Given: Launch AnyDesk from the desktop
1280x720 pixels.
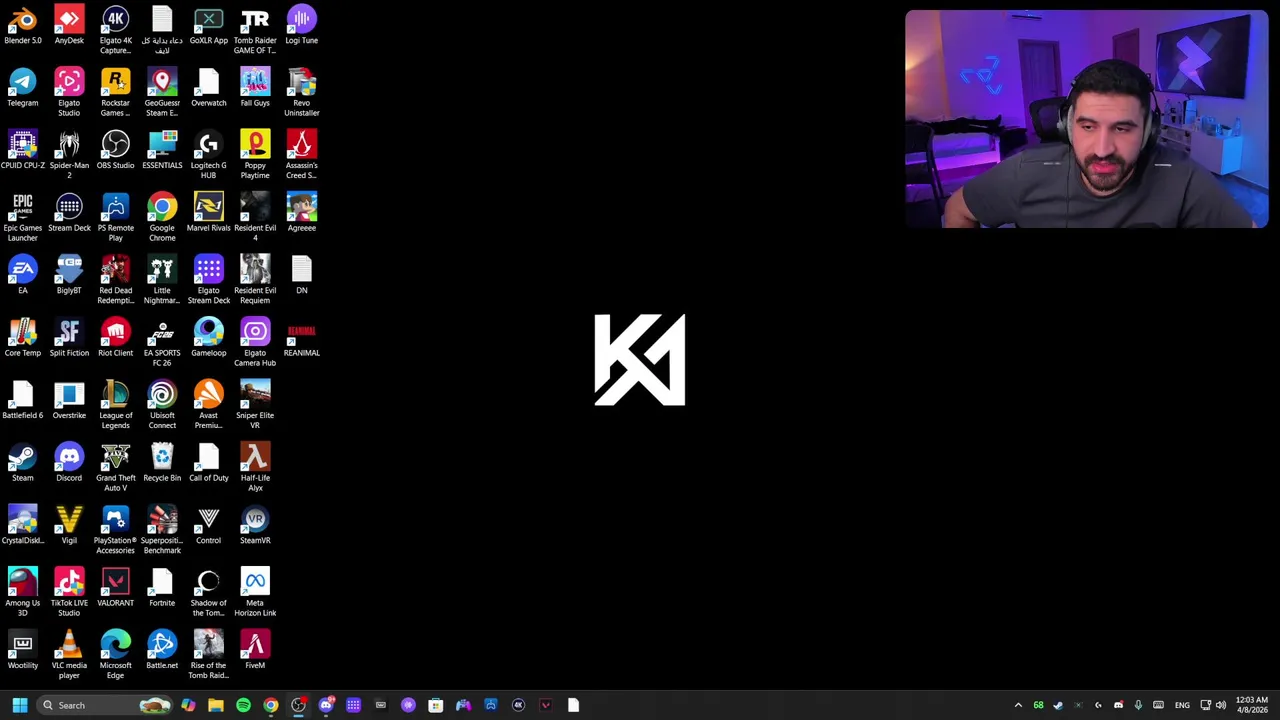Looking at the screenshot, I should (69, 27).
